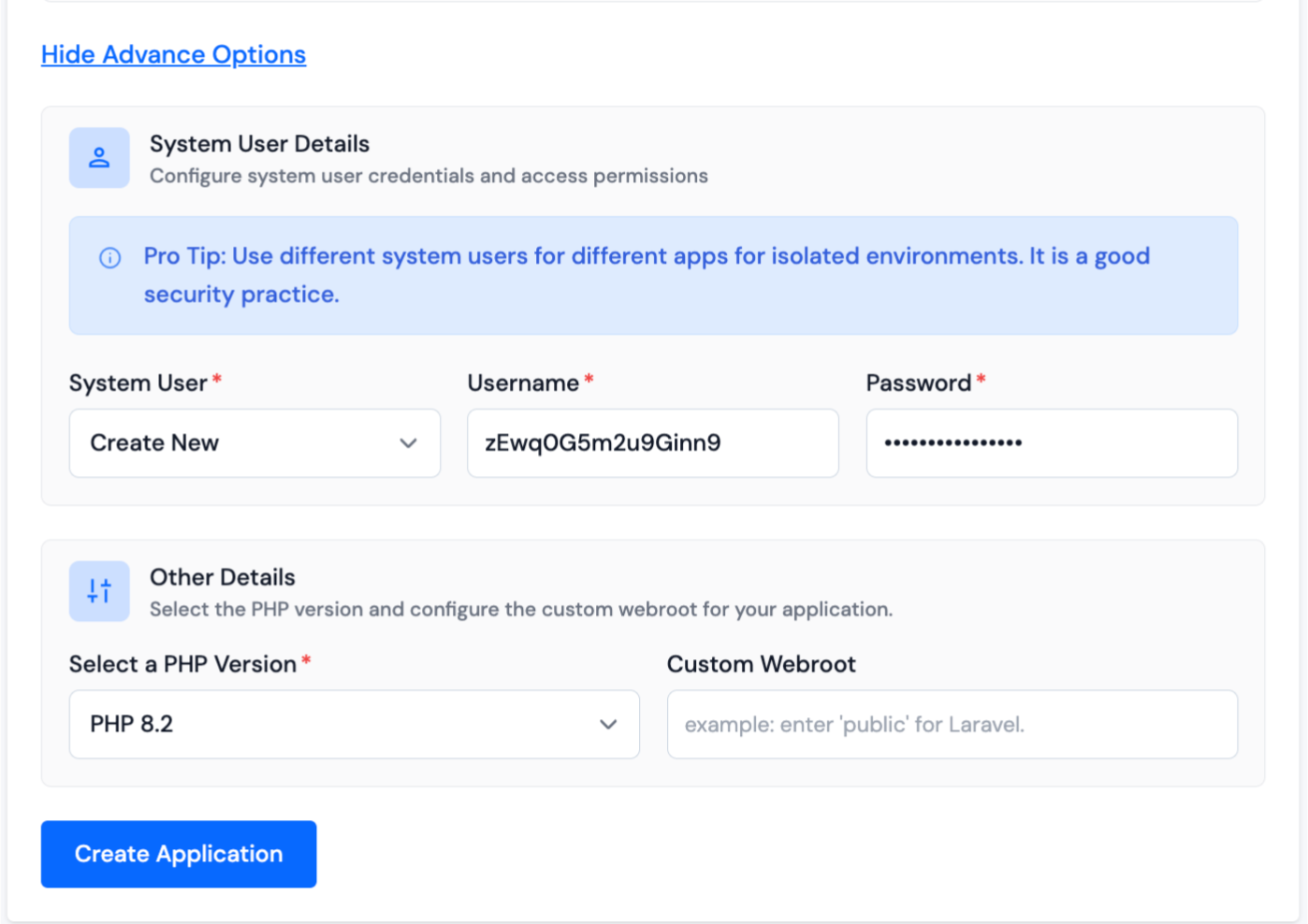Expand the System User selector via its chevron
The height and width of the screenshot is (924, 1308).
point(409,443)
